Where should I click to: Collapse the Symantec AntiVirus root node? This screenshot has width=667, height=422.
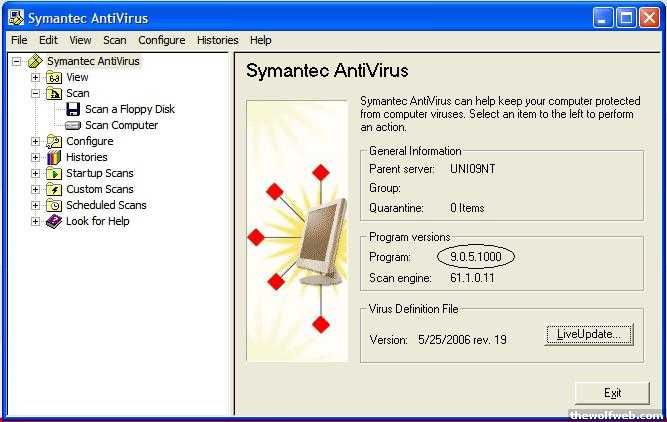click(17, 61)
